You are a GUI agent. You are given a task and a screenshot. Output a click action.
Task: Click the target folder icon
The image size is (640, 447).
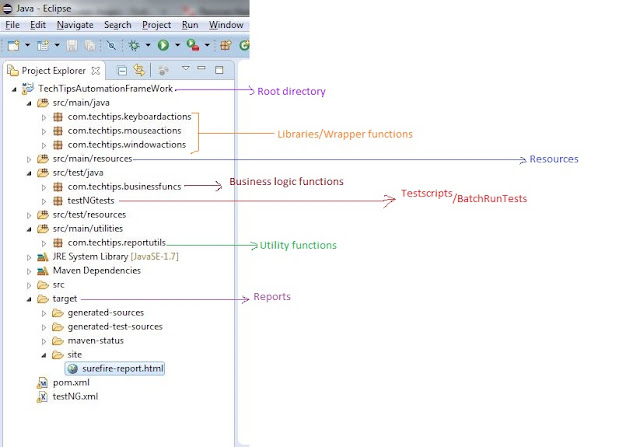pyautogui.click(x=43, y=299)
